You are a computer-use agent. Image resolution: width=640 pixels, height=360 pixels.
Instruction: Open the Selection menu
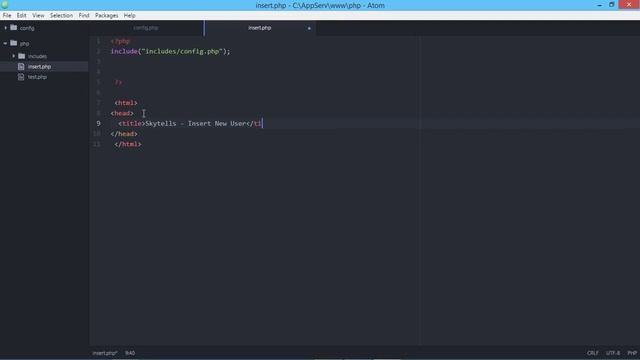(61, 16)
